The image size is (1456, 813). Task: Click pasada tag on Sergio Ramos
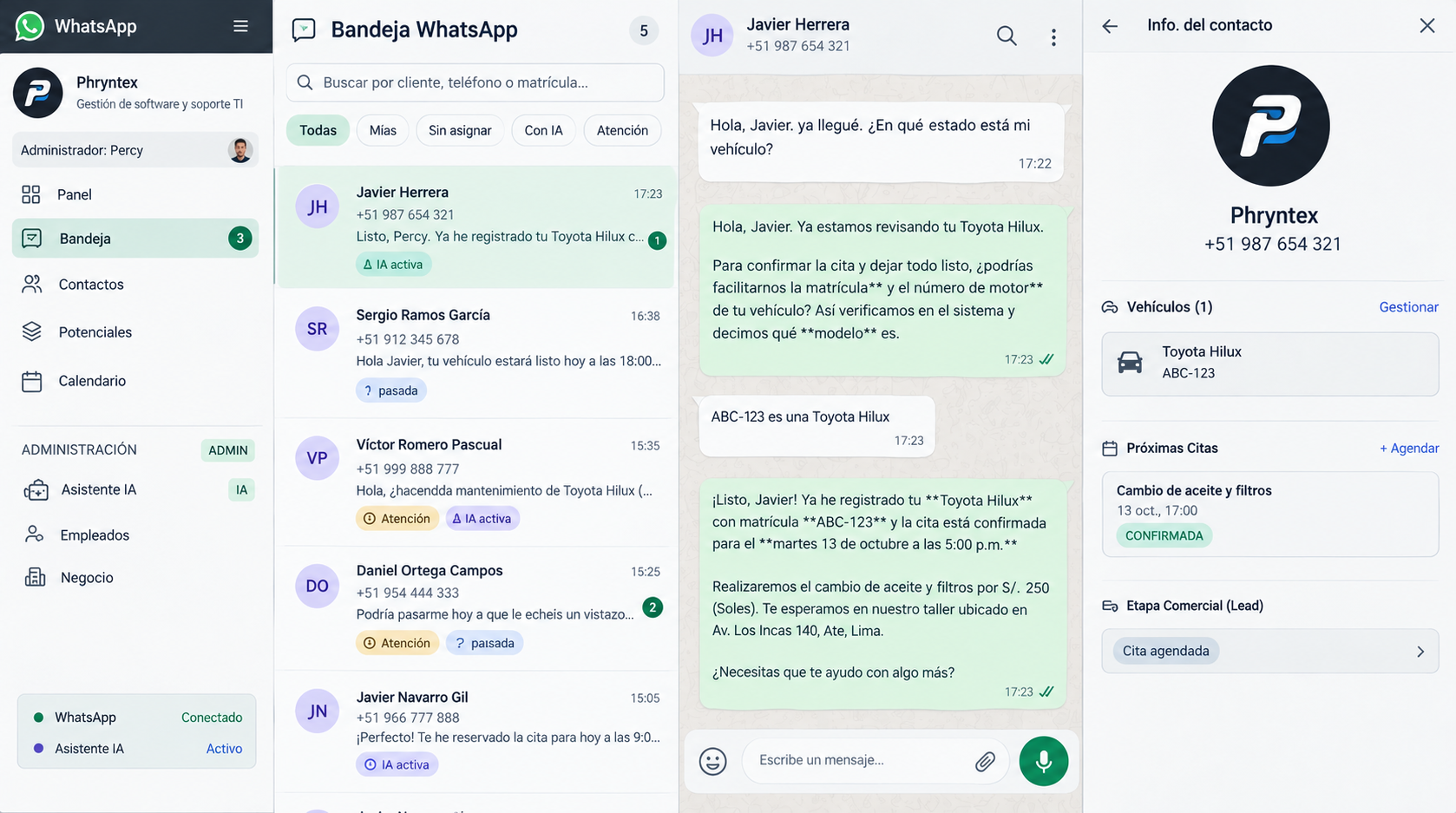[x=391, y=390]
